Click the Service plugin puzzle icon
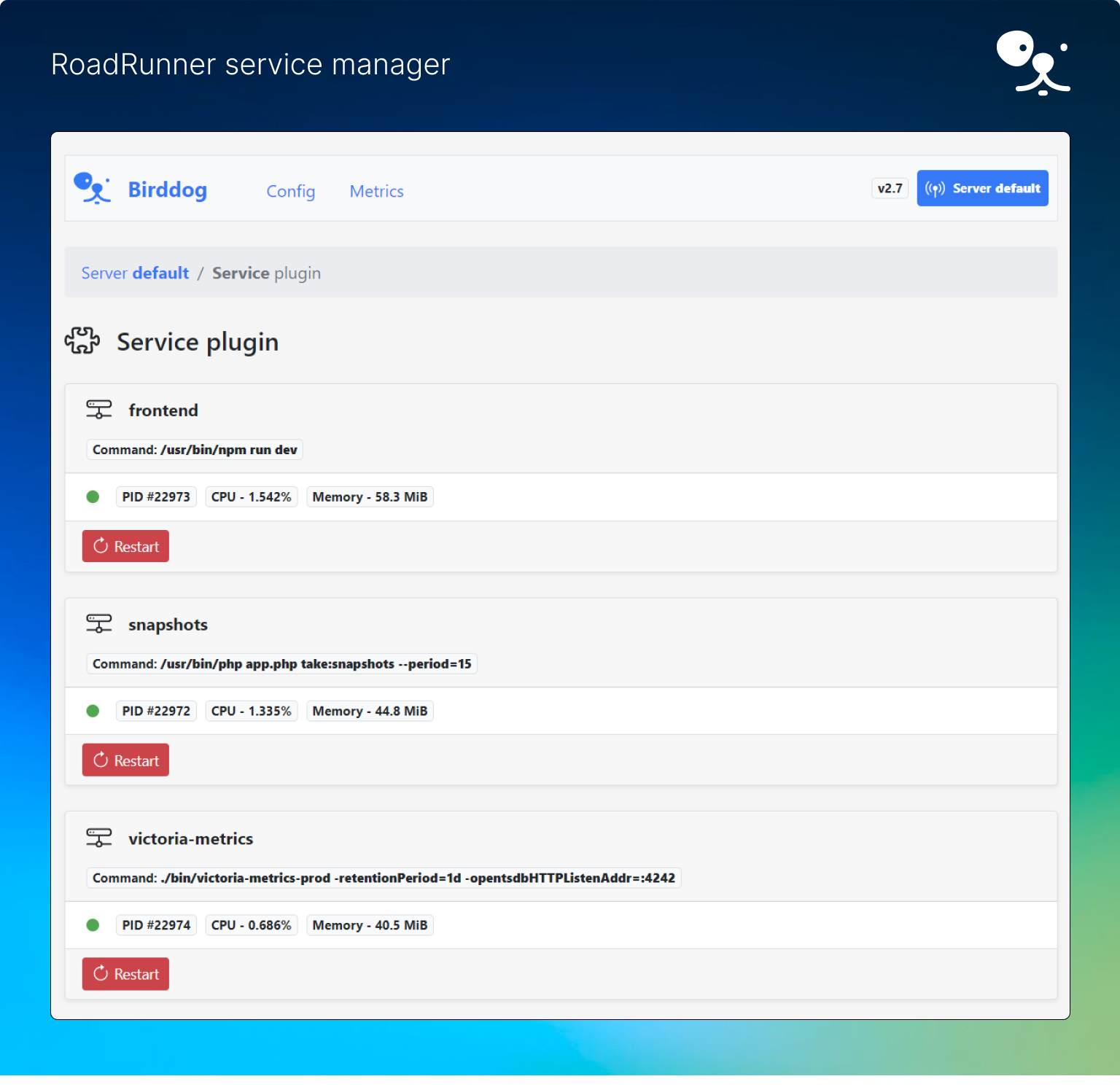 click(82, 340)
